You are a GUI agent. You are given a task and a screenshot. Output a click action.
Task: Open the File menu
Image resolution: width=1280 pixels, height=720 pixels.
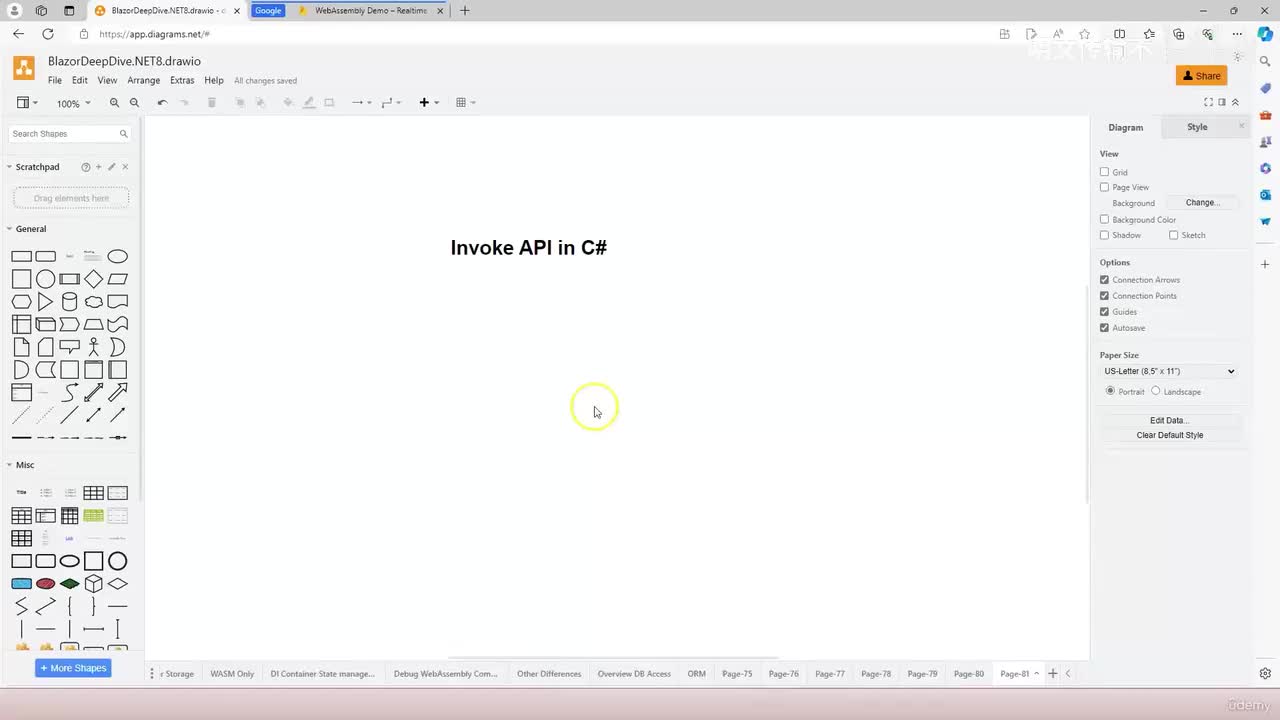coord(55,80)
